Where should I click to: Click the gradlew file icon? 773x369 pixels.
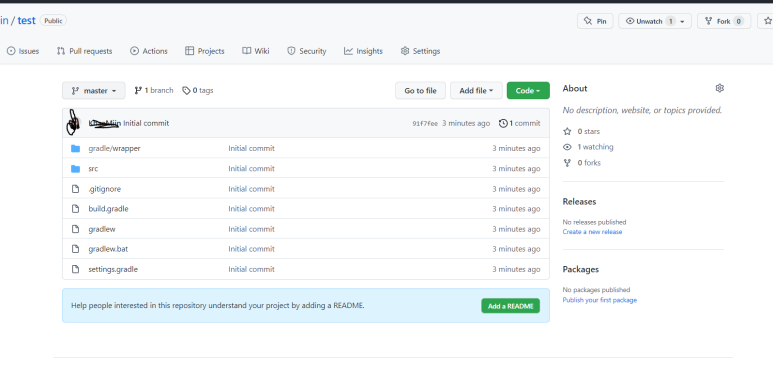(x=75, y=229)
